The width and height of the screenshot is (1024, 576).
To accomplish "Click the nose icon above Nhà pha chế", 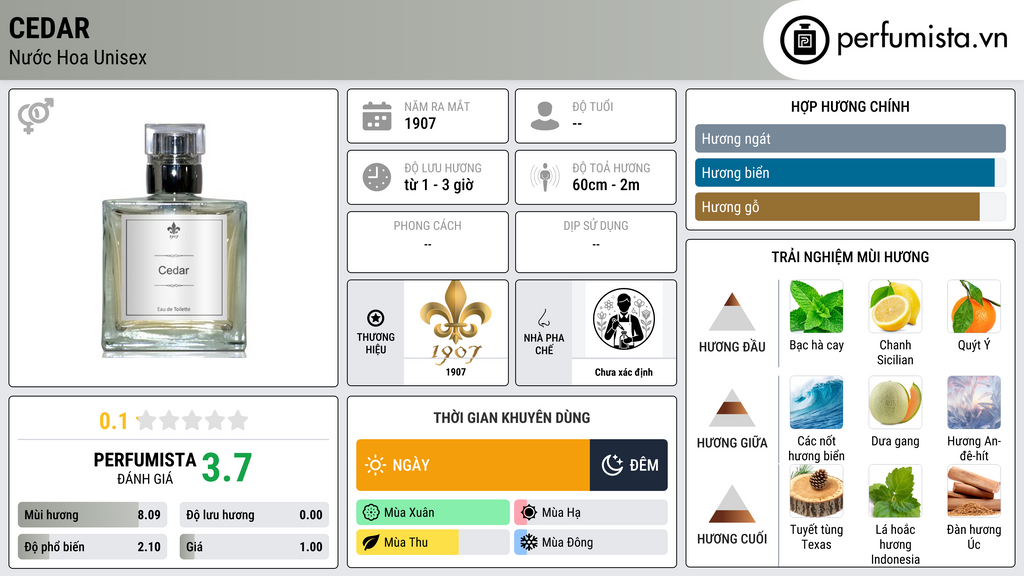I will point(543,318).
